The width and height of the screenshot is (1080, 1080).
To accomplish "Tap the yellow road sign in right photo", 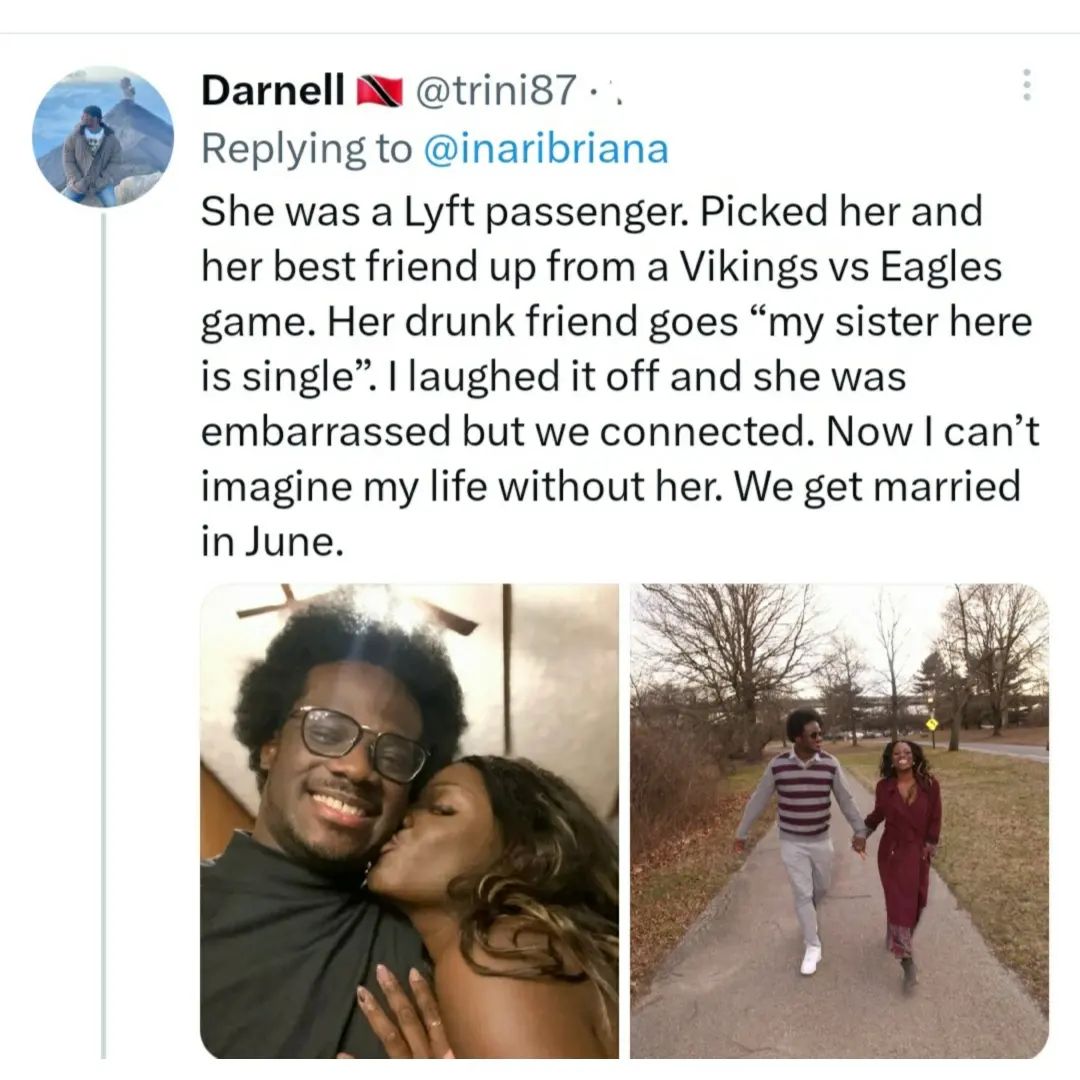I will pos(932,723).
